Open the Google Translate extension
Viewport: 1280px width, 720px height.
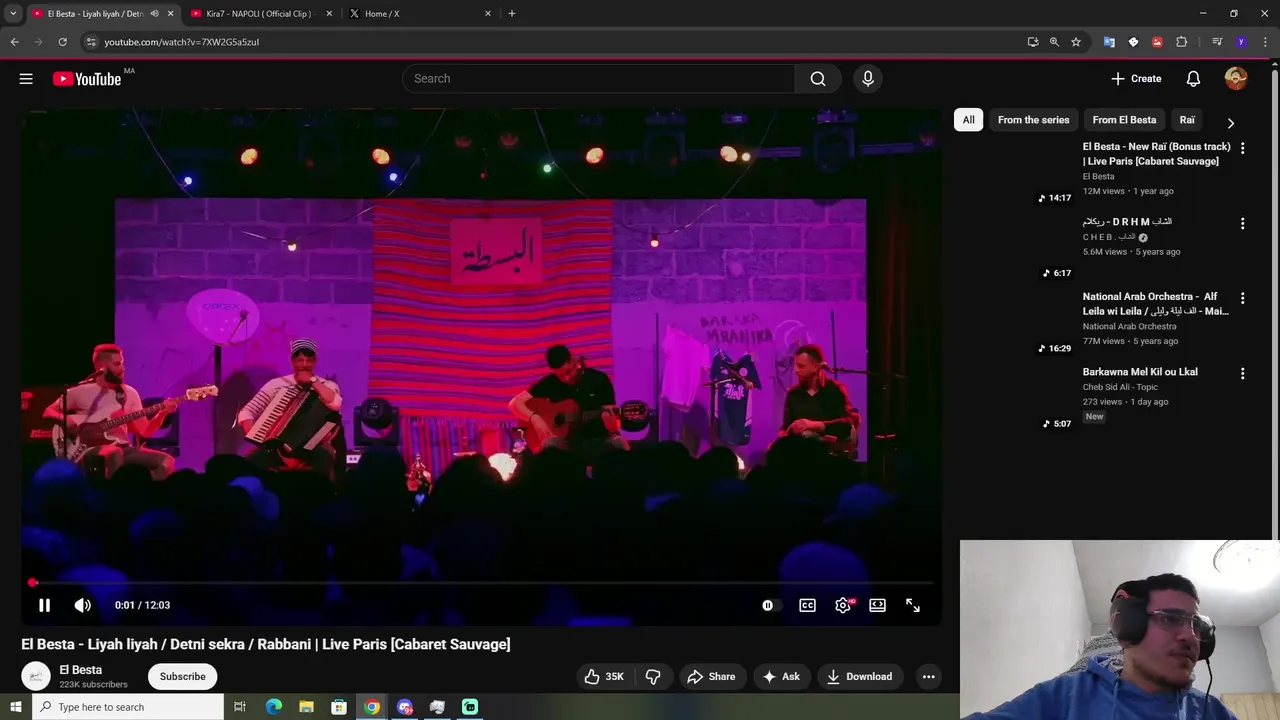tap(1109, 42)
